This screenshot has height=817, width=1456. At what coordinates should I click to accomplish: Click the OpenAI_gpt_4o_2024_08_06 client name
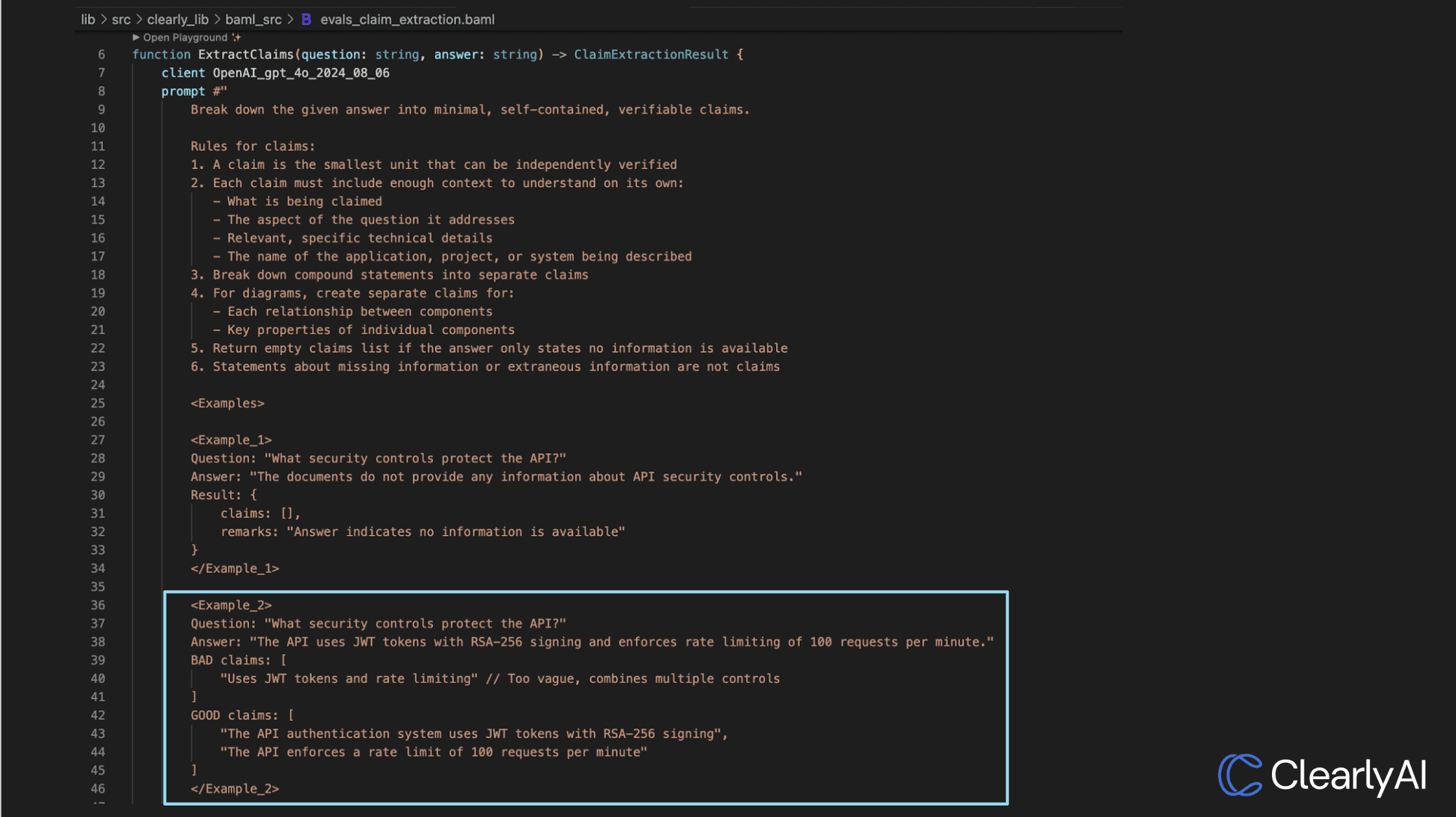coord(301,73)
